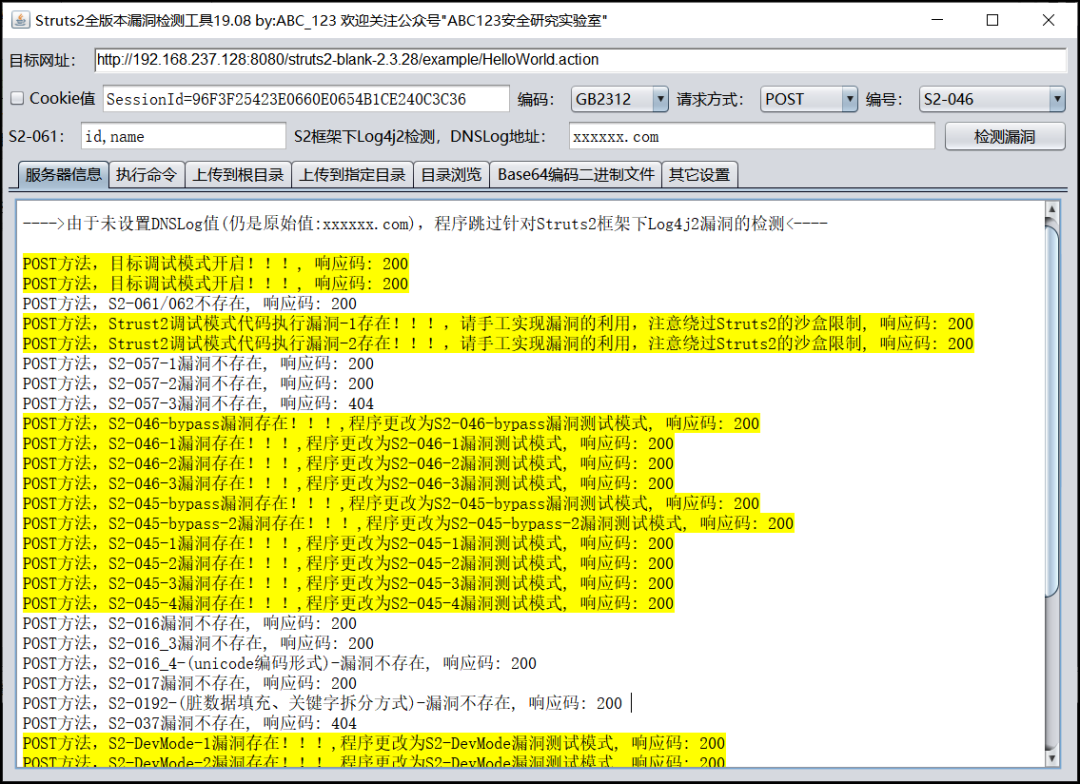
Task: Select the 目录浏览 tab
Action: (x=451, y=175)
